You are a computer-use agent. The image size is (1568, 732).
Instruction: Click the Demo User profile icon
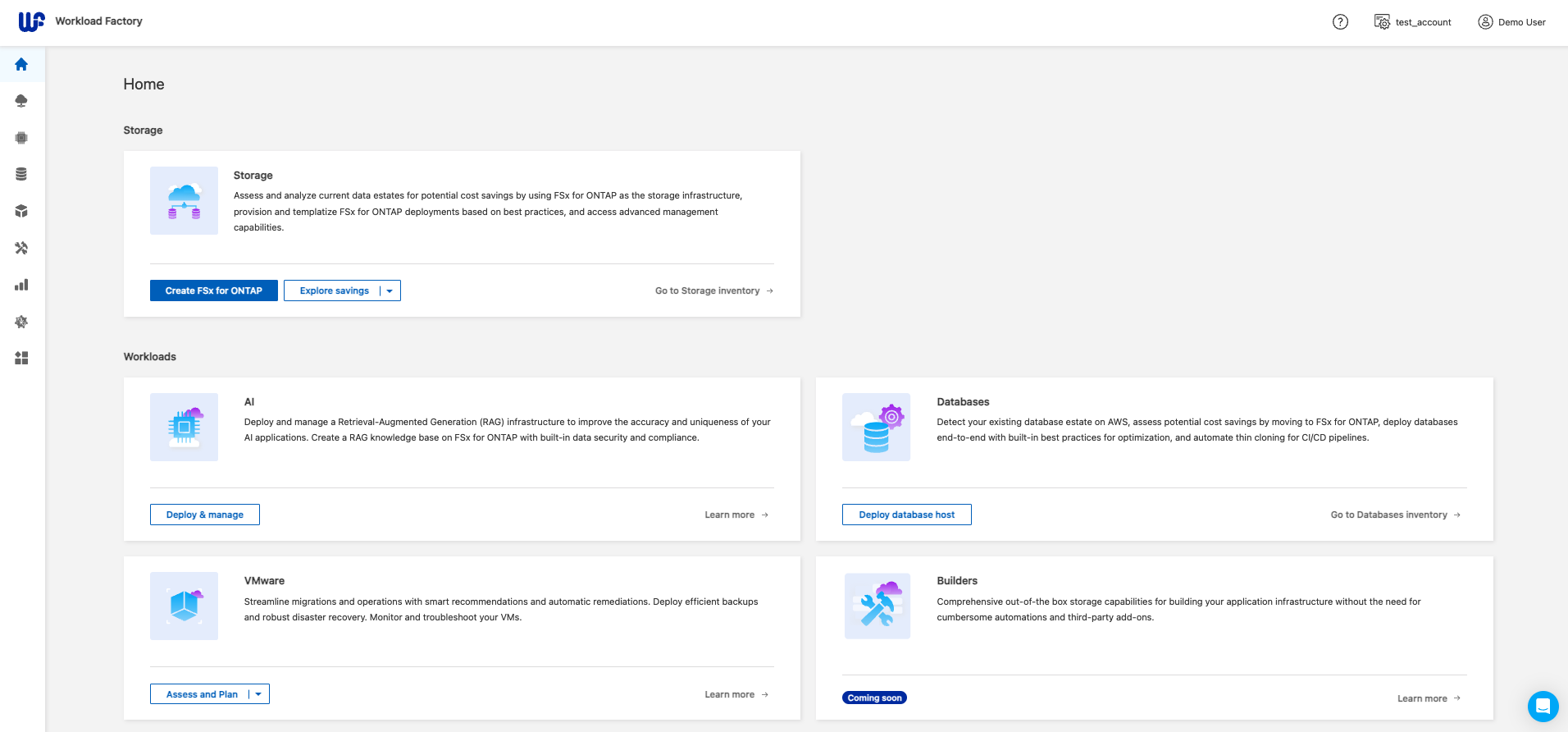(x=1485, y=22)
